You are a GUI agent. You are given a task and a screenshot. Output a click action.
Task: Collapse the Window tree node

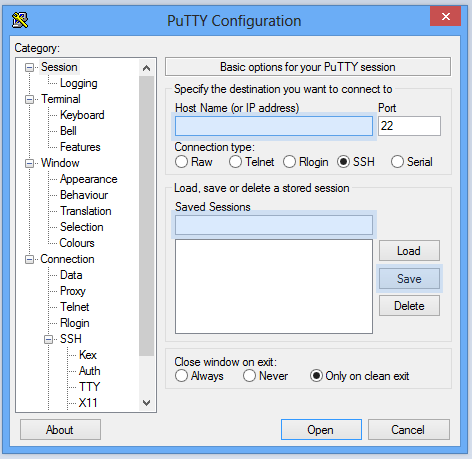[x=30, y=164]
